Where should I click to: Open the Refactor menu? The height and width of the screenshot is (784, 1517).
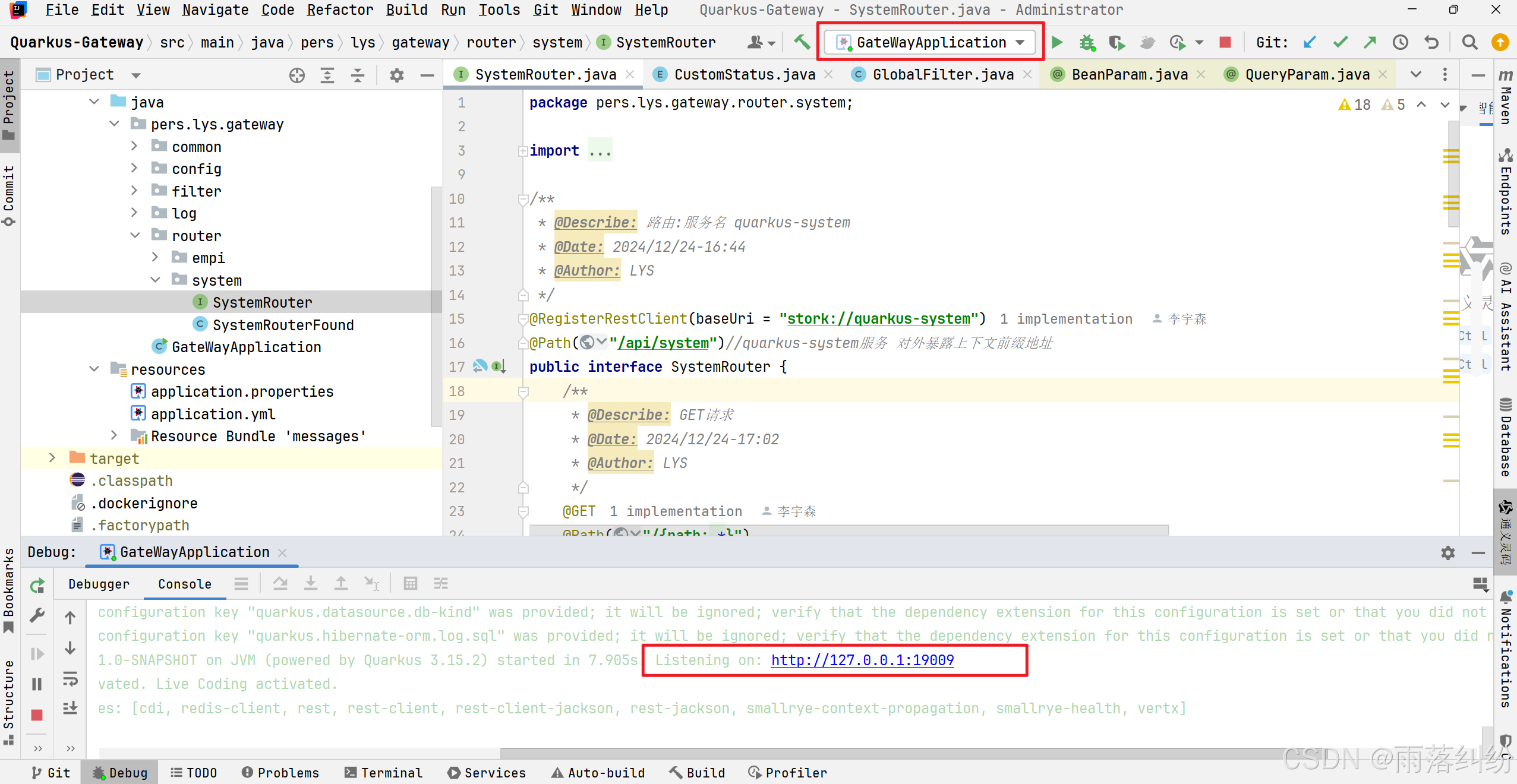(340, 10)
